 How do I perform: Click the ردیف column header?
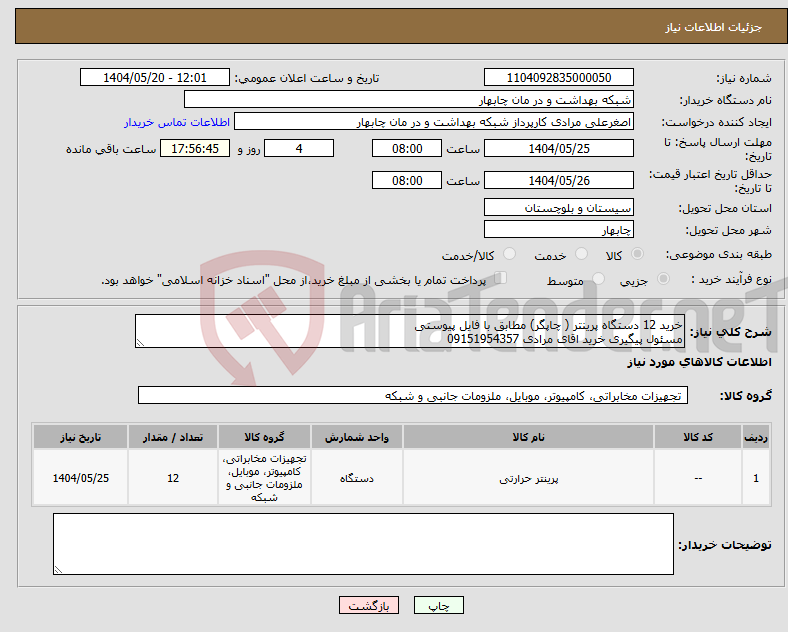(756, 437)
